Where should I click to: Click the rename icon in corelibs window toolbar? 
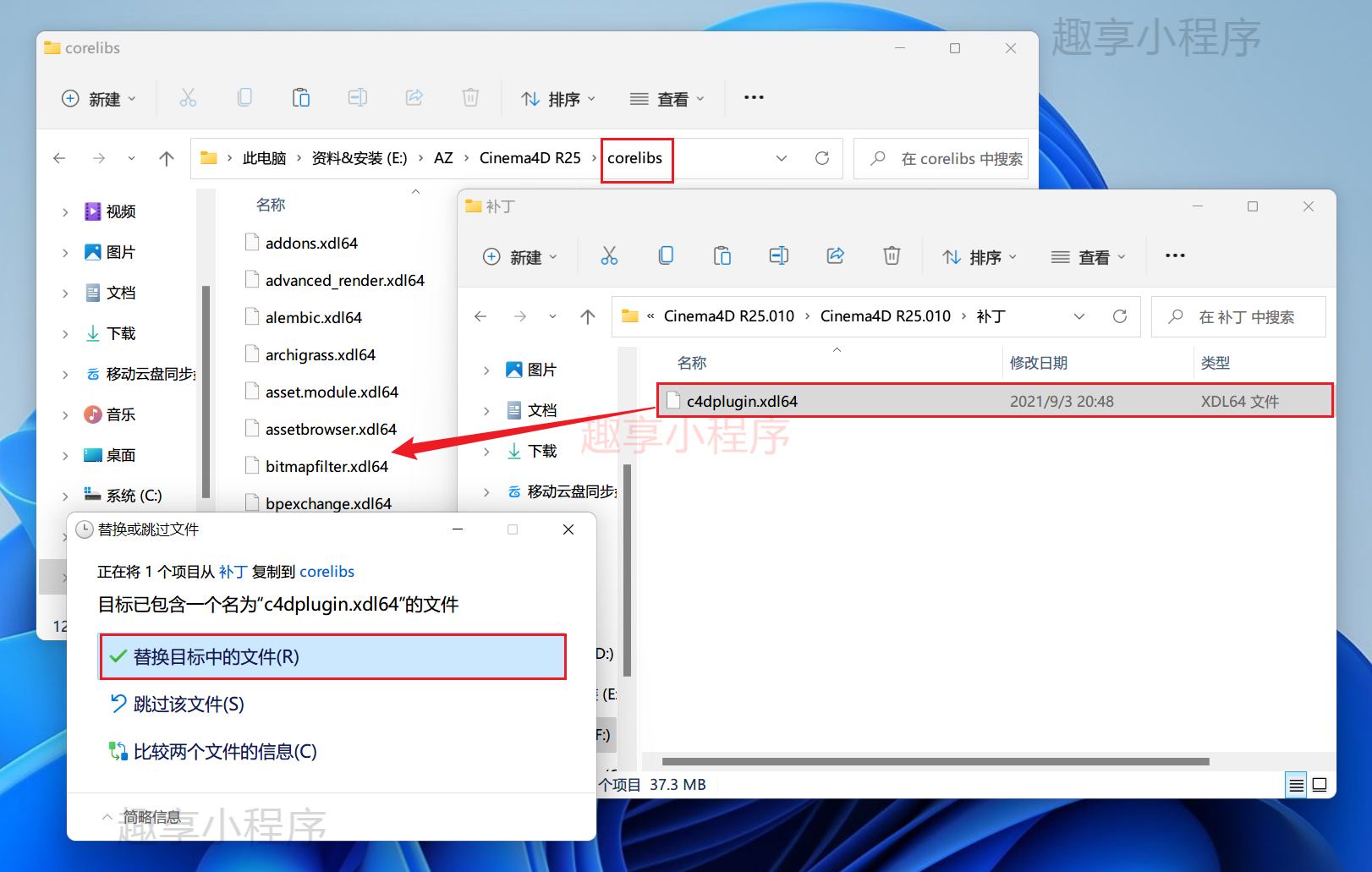pos(358,97)
